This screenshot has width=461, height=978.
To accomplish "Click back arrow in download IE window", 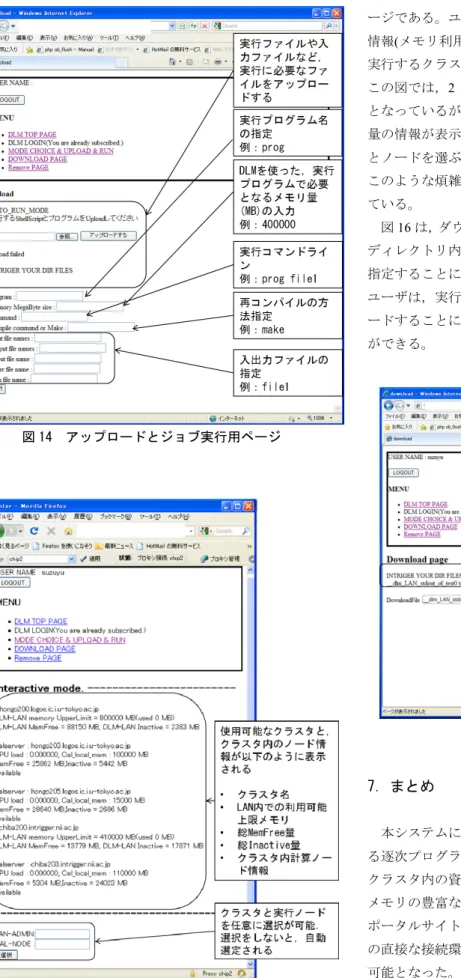I will tap(387, 404).
